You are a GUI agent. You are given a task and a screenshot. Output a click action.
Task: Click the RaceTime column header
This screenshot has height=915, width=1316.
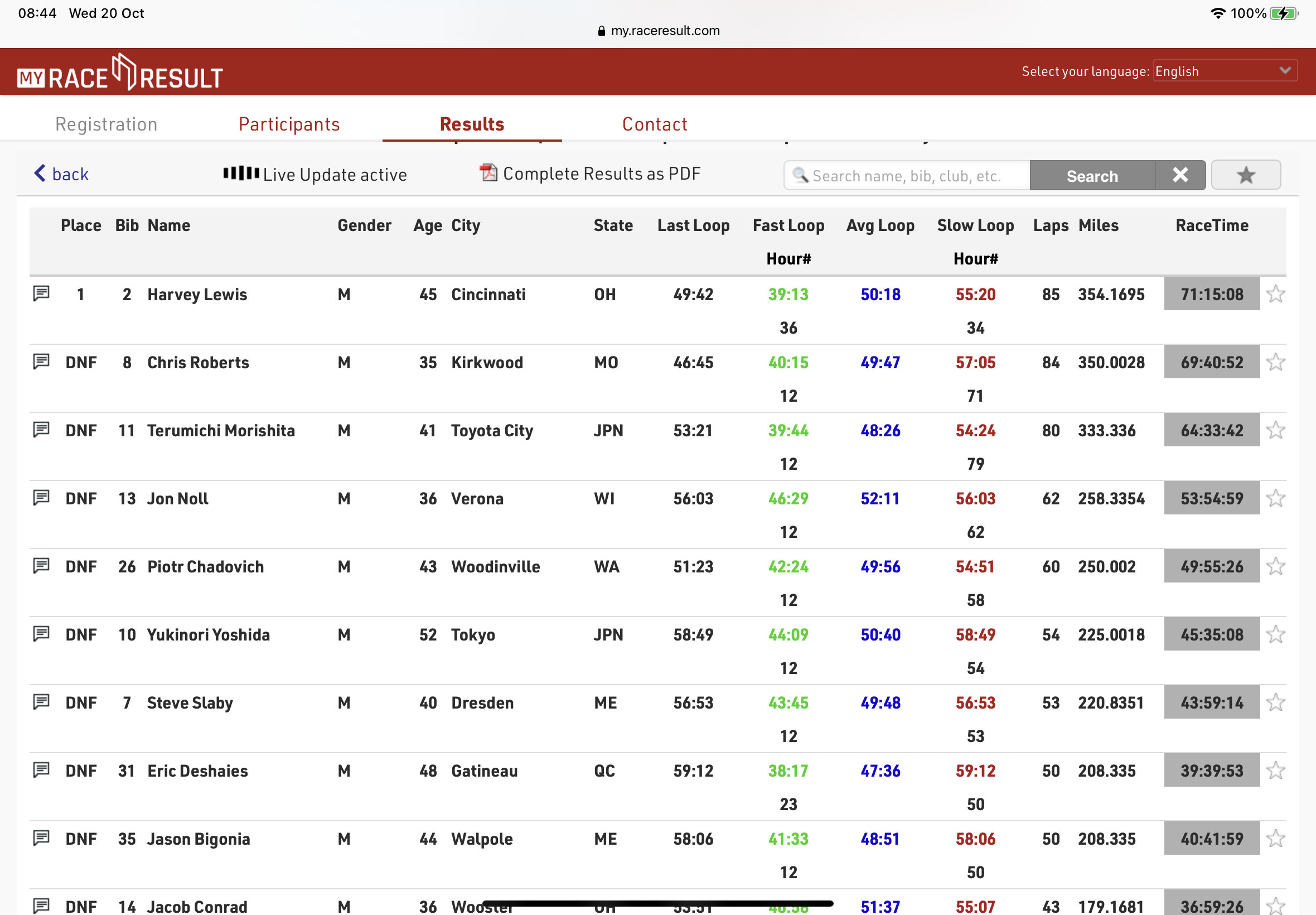[1212, 225]
